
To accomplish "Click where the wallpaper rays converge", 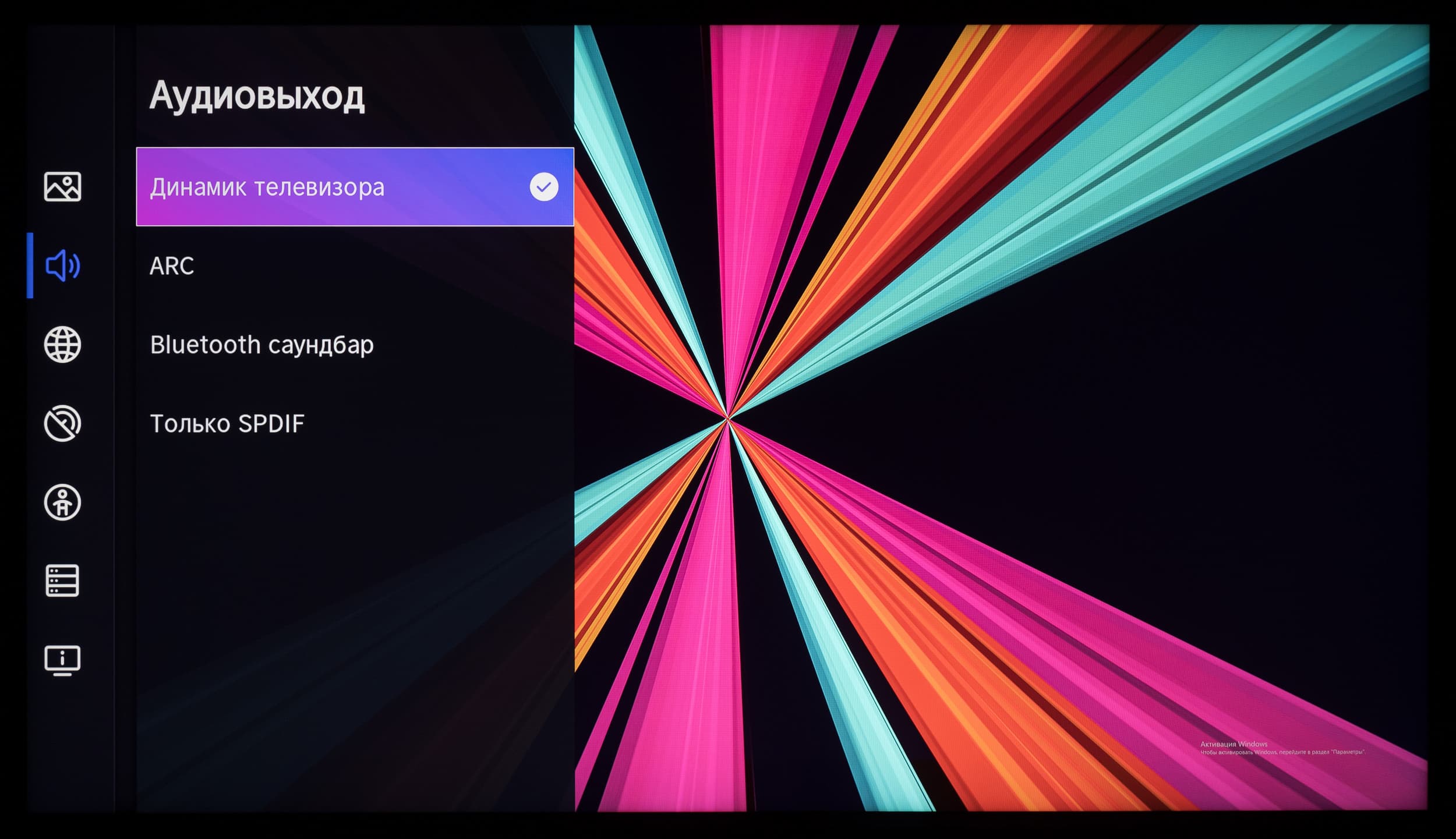I will click(x=727, y=419).
